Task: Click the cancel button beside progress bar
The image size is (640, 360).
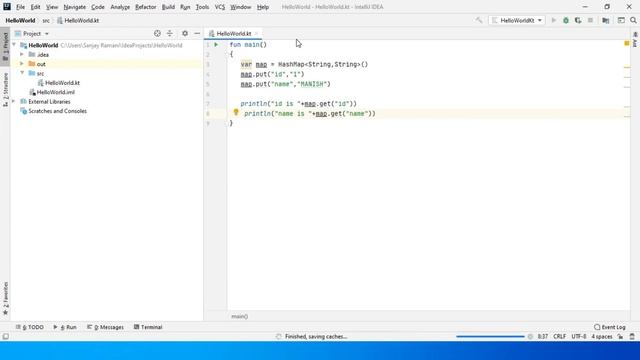Action: [530, 336]
